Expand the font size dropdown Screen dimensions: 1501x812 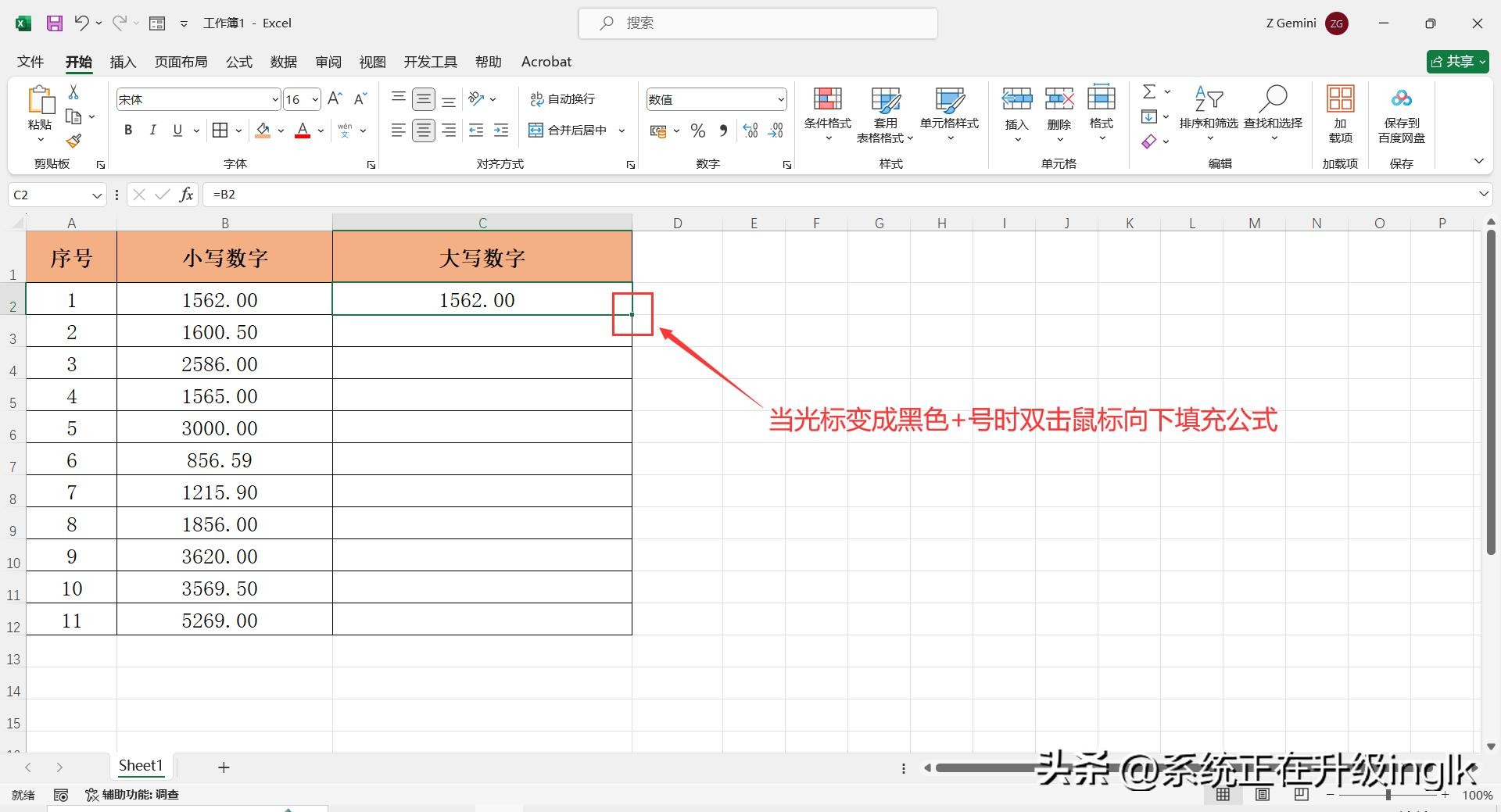point(315,99)
